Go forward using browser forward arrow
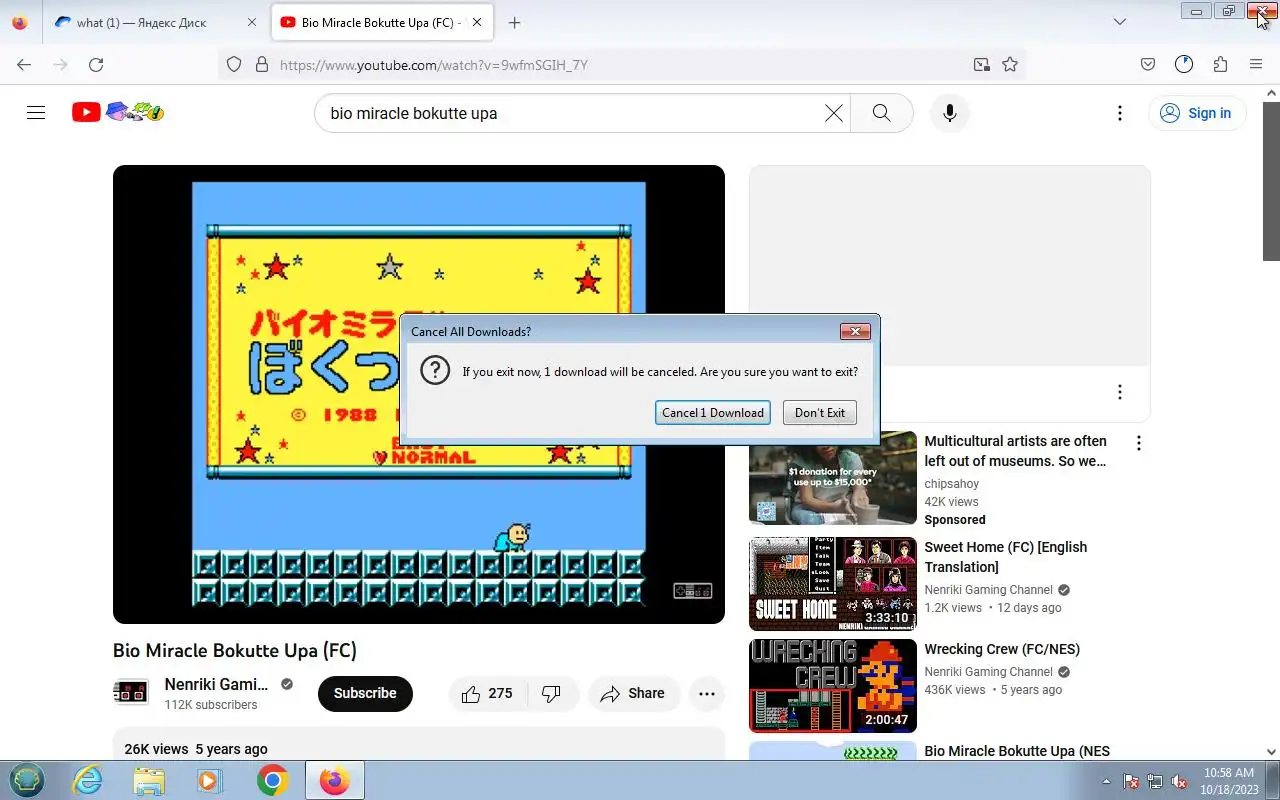 tap(60, 64)
